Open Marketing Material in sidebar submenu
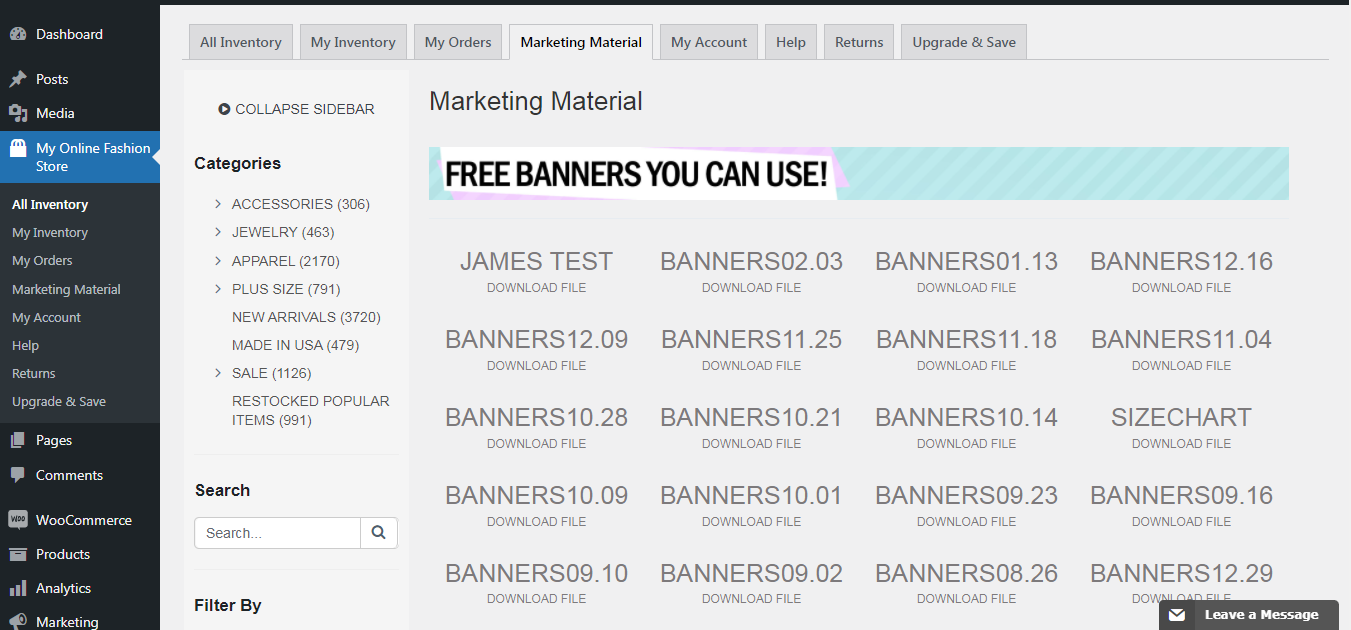The image size is (1351, 630). coord(66,289)
